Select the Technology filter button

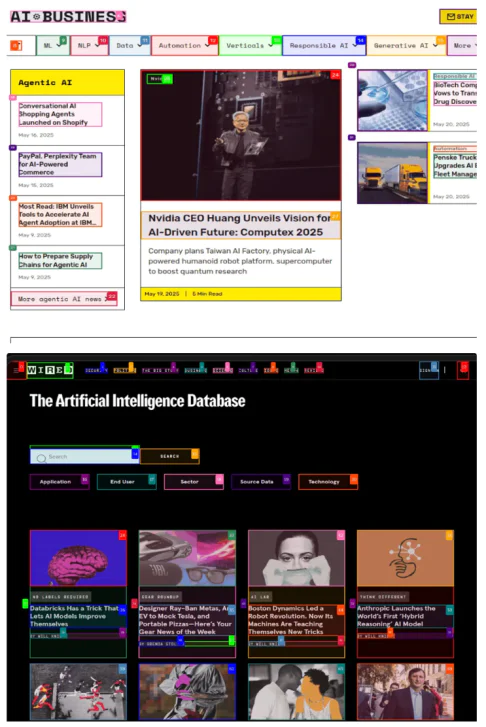click(327, 482)
